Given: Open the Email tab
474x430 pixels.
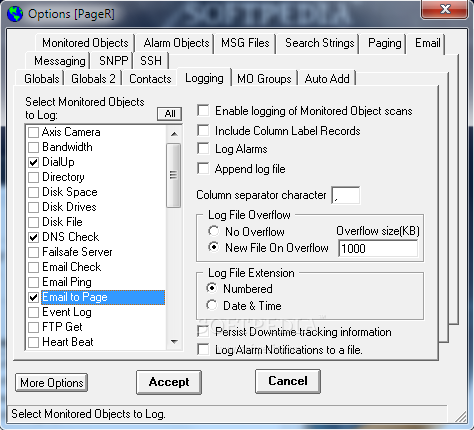Looking at the screenshot, I should 427,43.
